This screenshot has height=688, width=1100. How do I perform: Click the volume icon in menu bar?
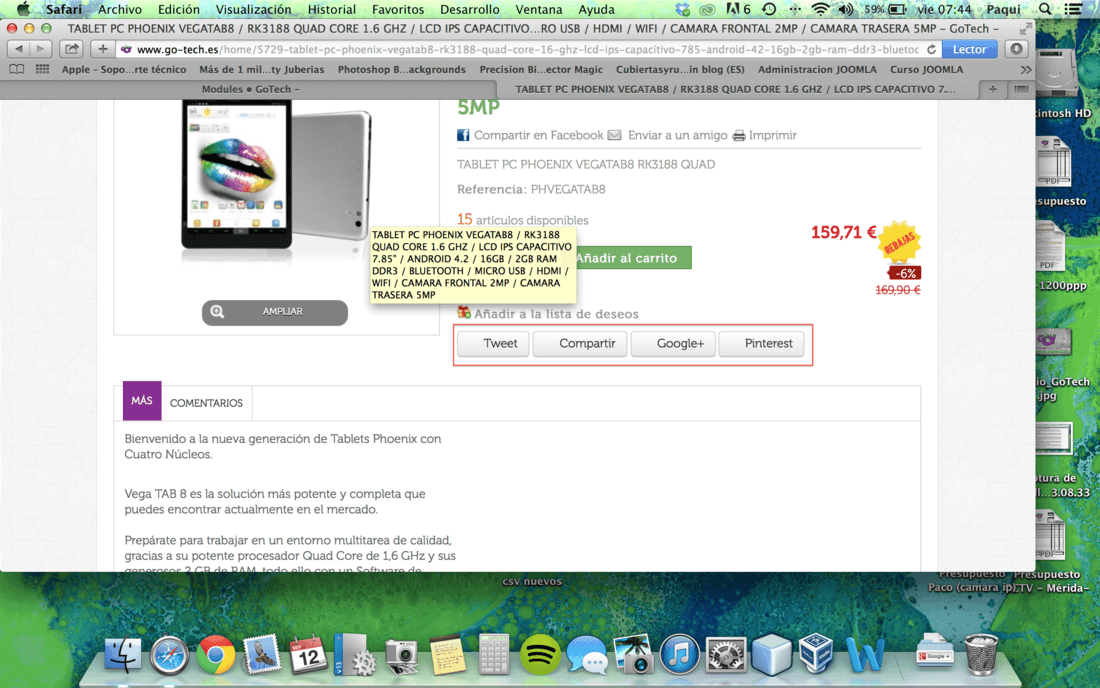coord(846,9)
